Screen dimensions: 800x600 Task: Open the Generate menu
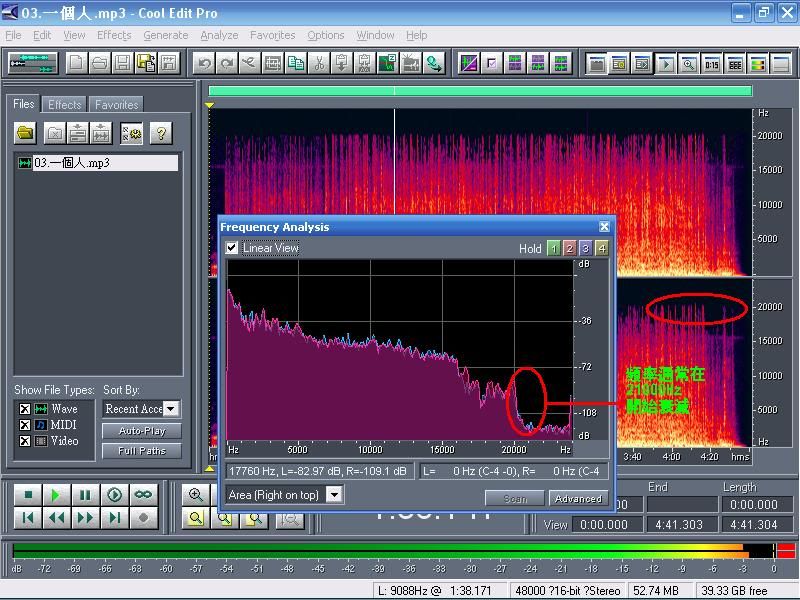(166, 35)
